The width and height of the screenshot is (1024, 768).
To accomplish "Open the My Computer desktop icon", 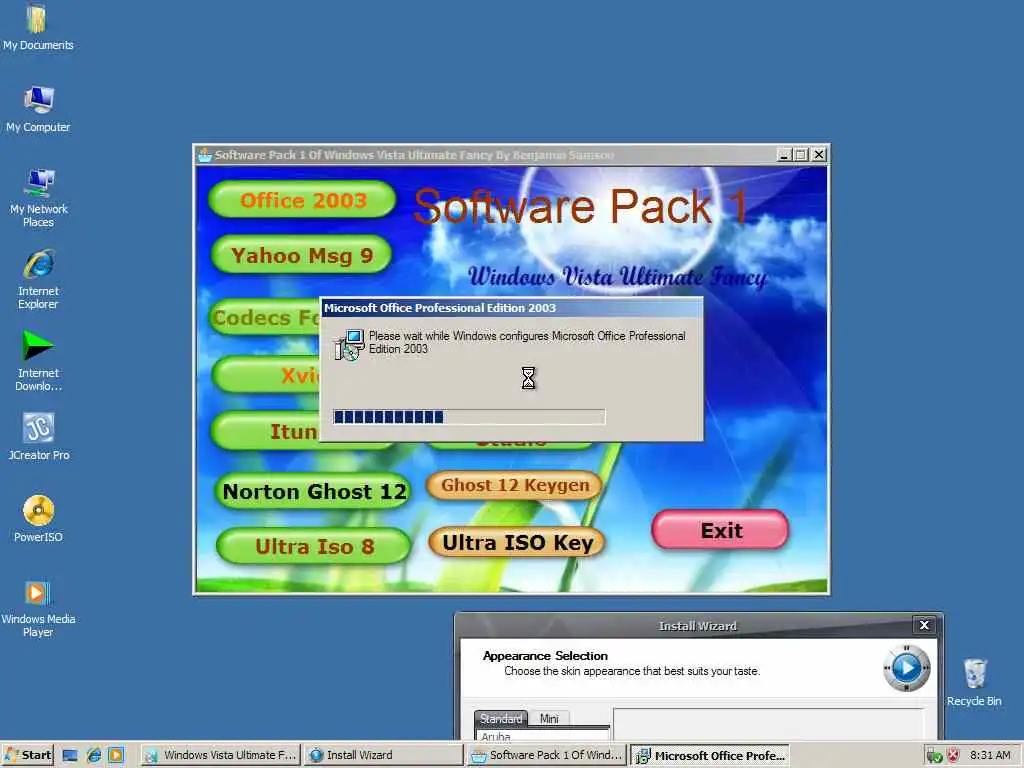I will 38,108.
